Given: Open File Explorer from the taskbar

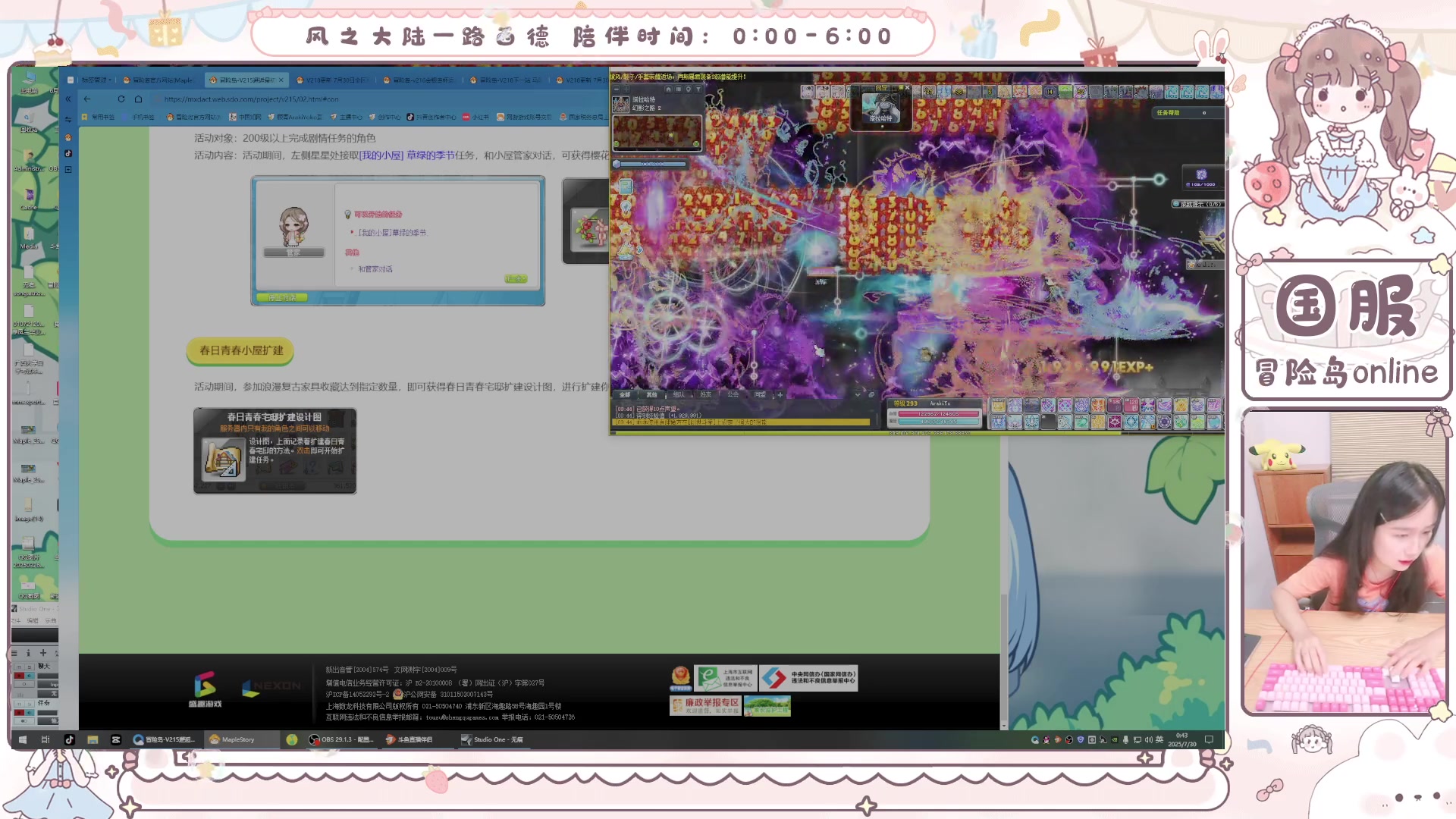Looking at the screenshot, I should click(x=93, y=739).
